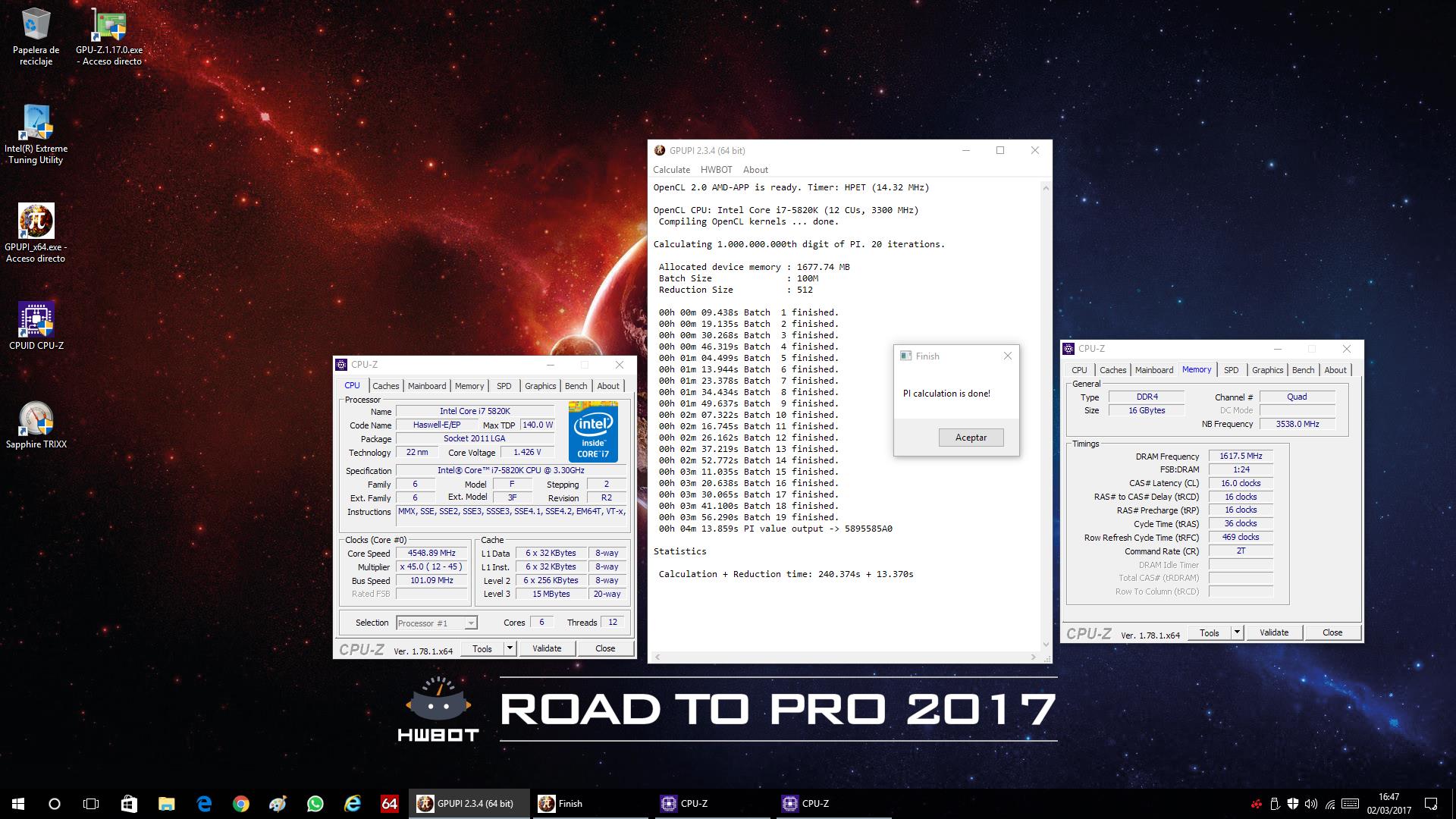Image resolution: width=1456 pixels, height=819 pixels.
Task: Open Cortana search circle in taskbar
Action: click(55, 804)
